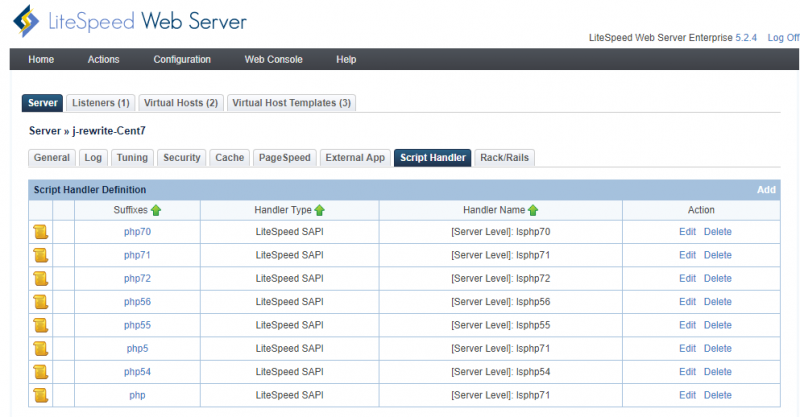Add a new script handler definition
800x417 pixels.
766,189
